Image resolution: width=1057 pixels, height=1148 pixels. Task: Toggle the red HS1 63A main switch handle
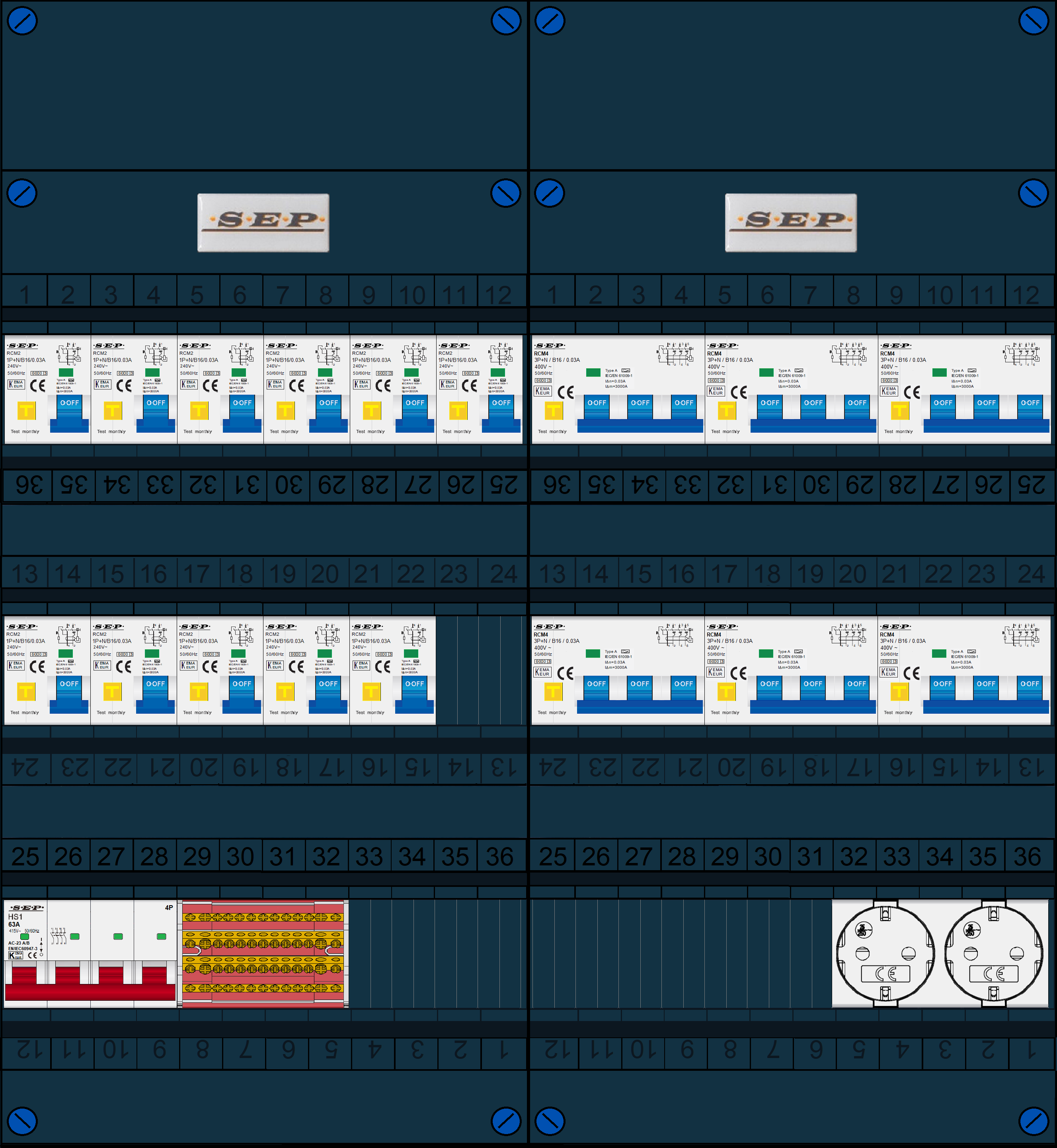[x=90, y=983]
